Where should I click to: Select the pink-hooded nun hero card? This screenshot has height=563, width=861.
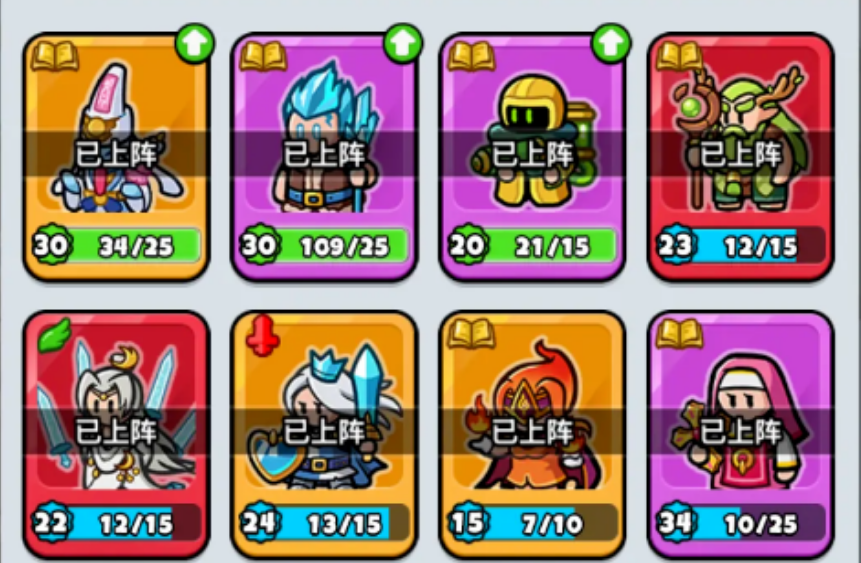coord(741,434)
